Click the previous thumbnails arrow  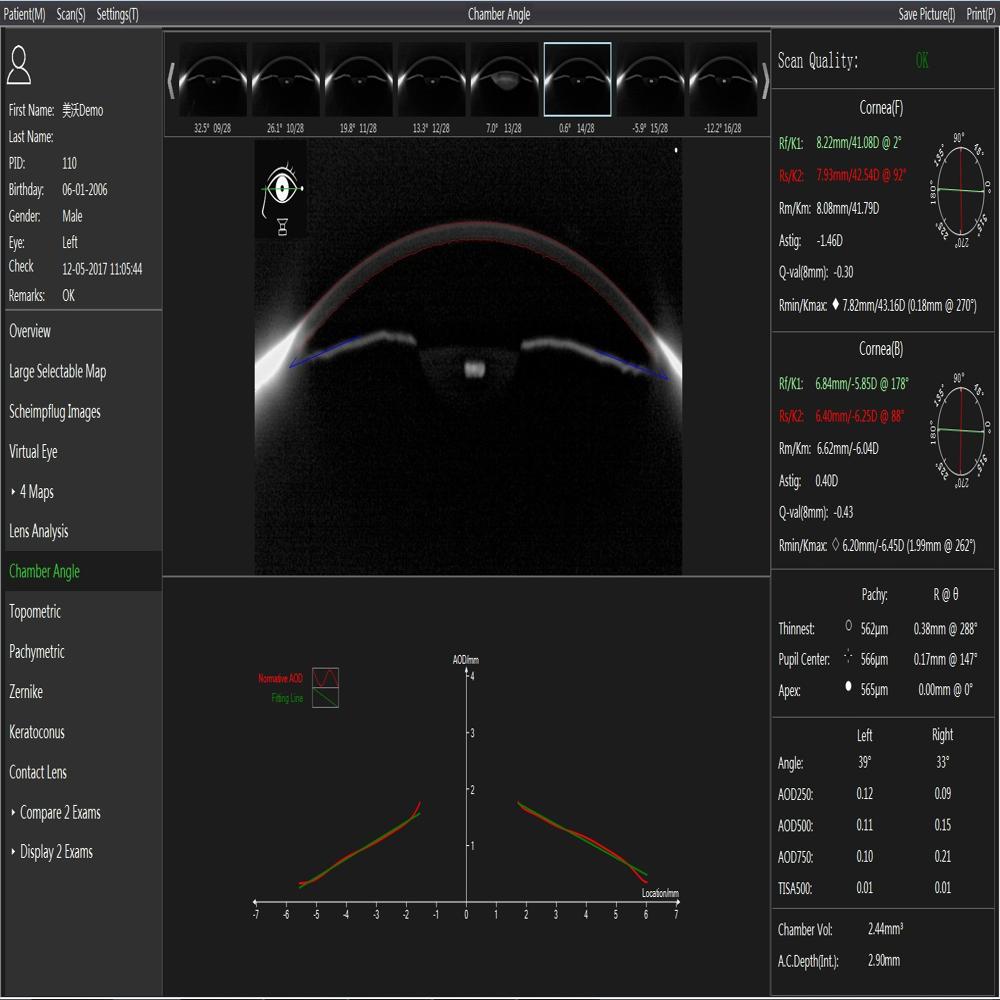click(171, 80)
